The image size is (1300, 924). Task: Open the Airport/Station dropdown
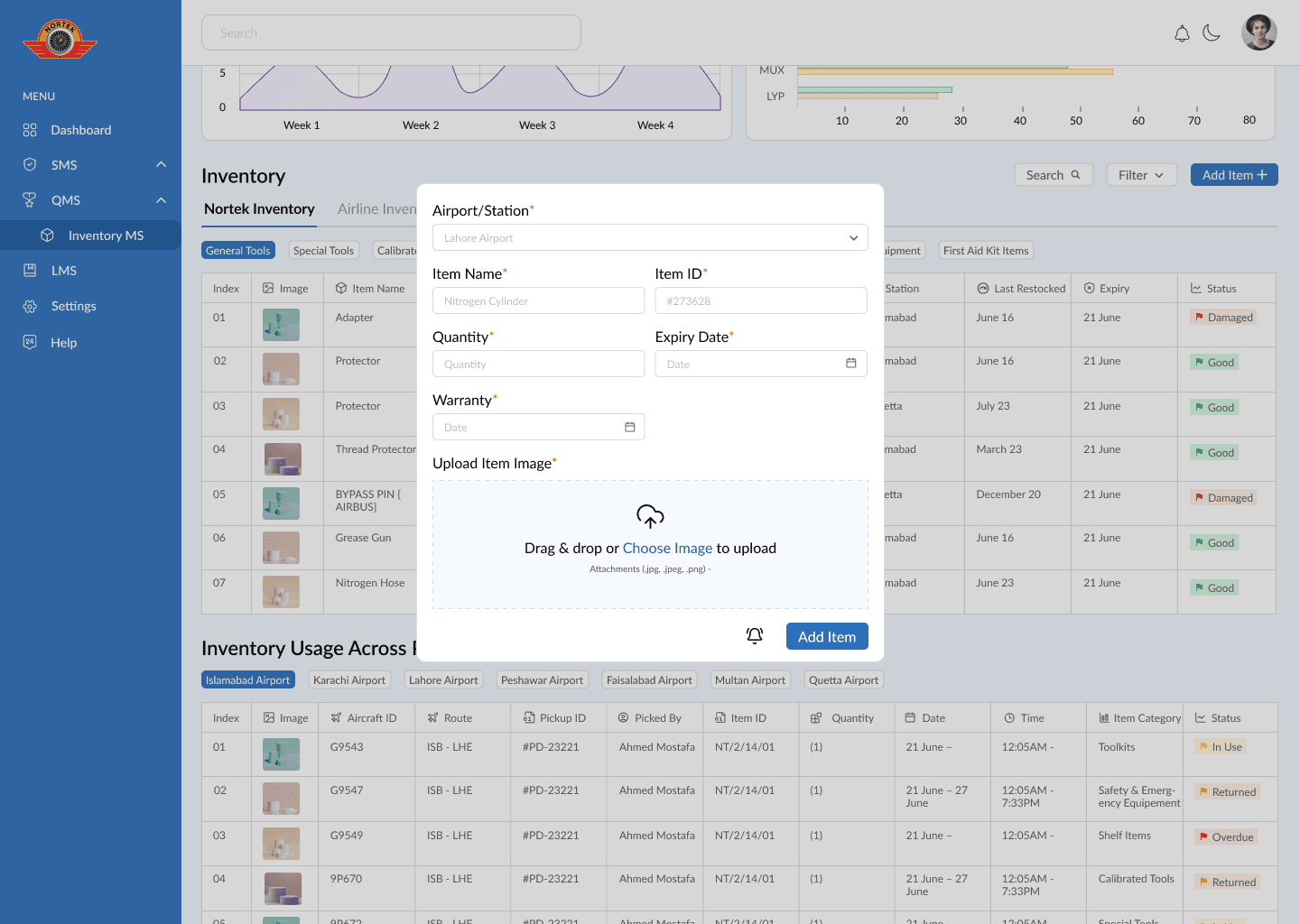(x=650, y=237)
